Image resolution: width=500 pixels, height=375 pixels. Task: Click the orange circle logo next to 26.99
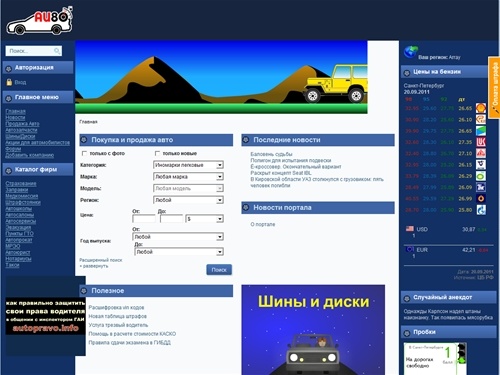(481, 198)
